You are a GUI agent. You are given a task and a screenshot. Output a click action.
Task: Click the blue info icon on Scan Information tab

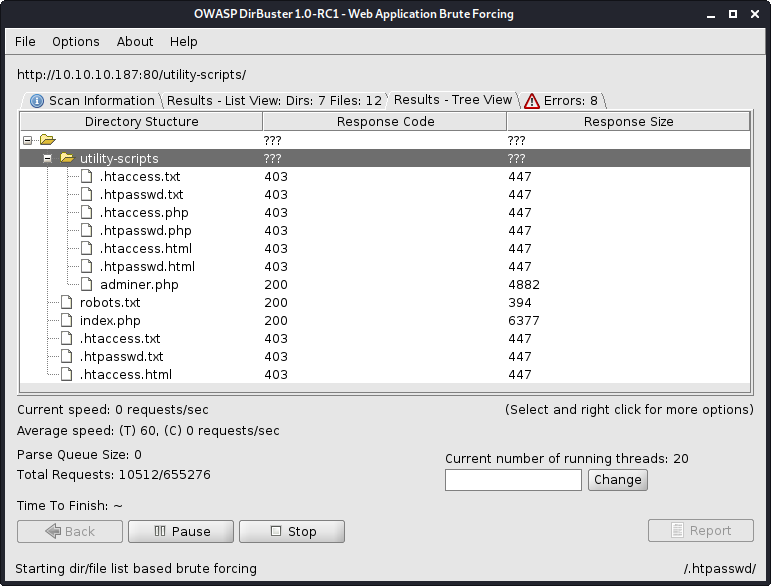coord(37,100)
